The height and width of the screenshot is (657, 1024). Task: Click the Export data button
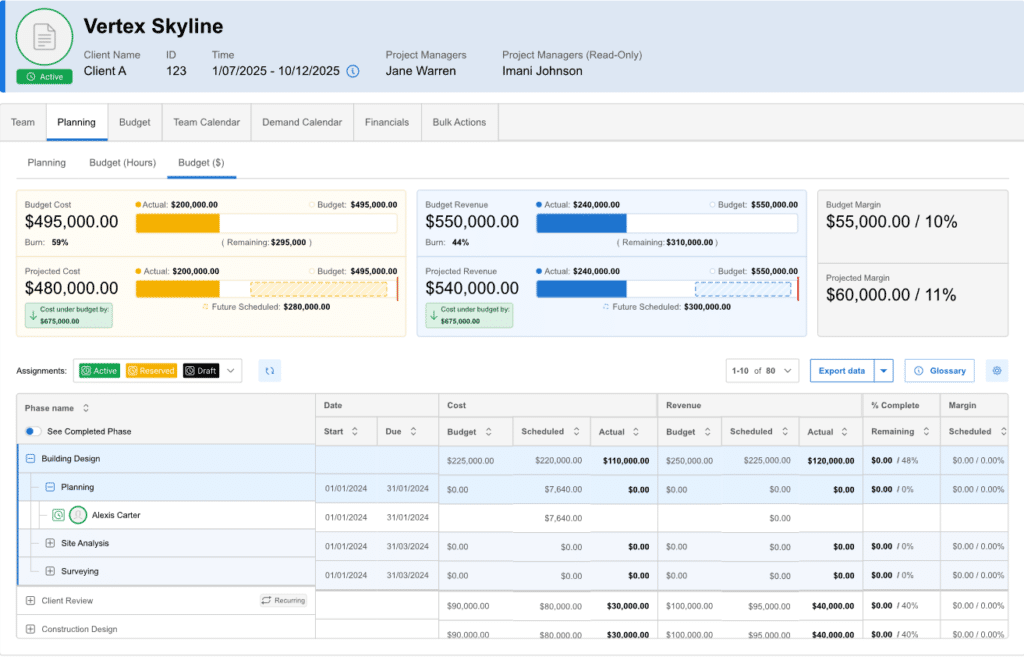coord(843,370)
